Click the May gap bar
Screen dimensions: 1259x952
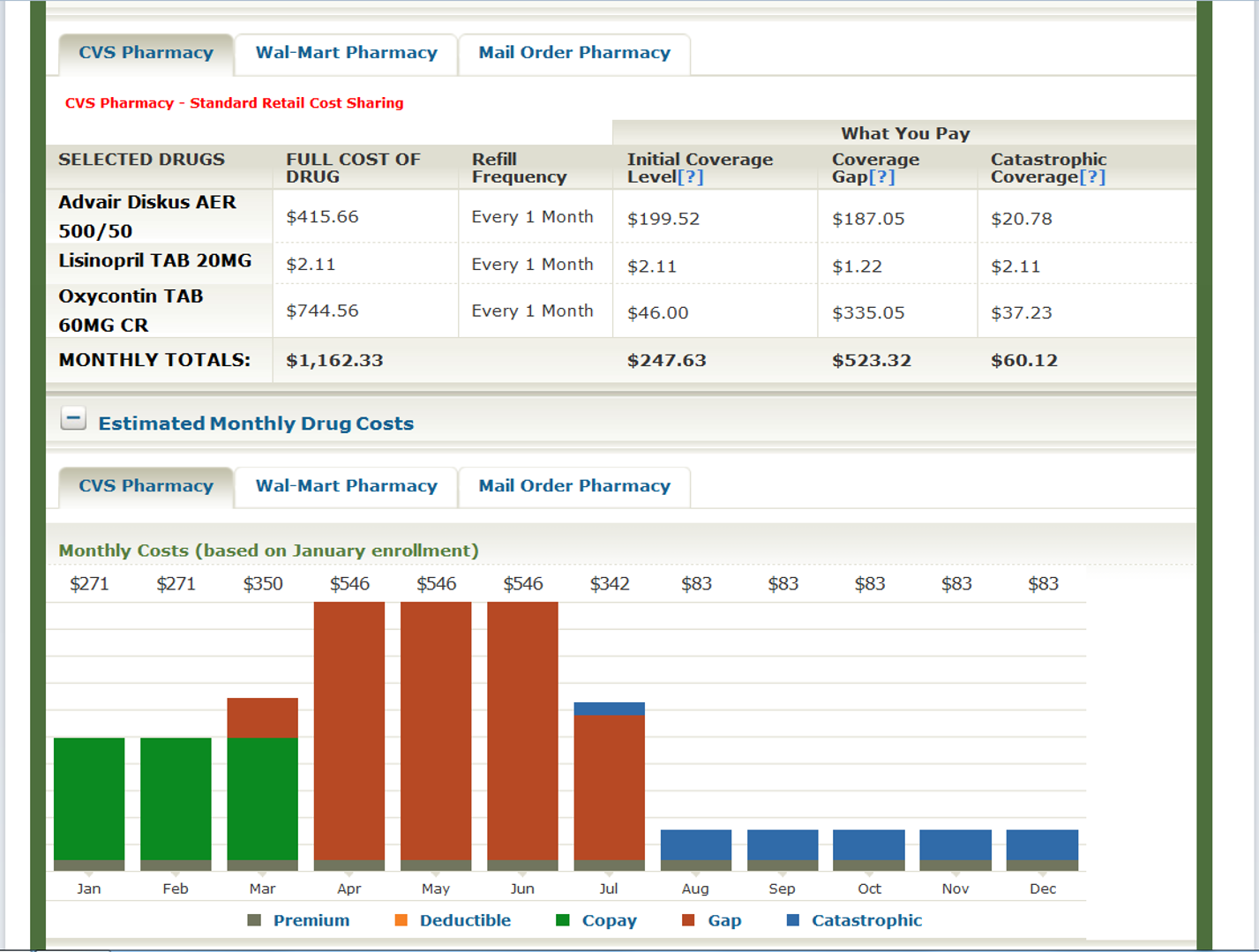tap(436, 731)
